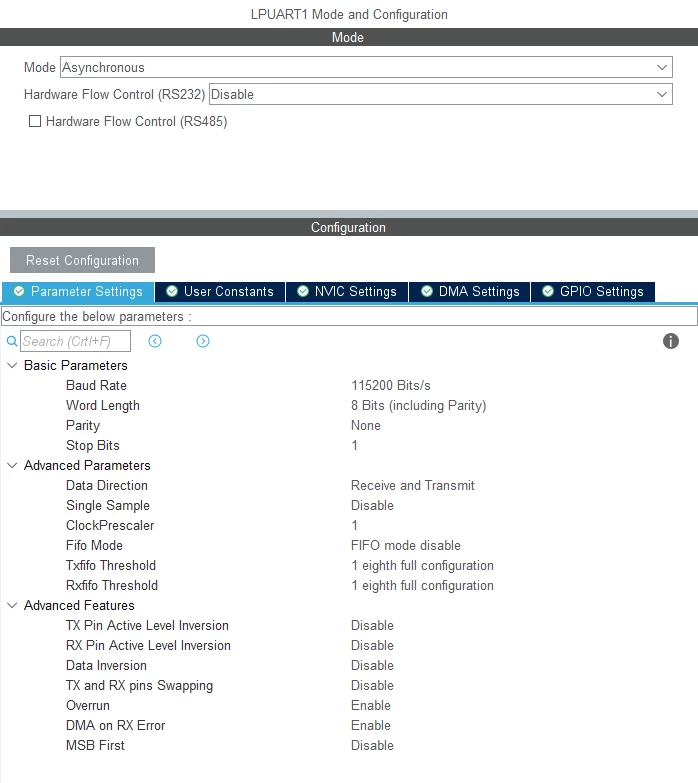Screen dimensions: 698x783
Task: Click DMA on RX Error Enable value
Action: [371, 725]
